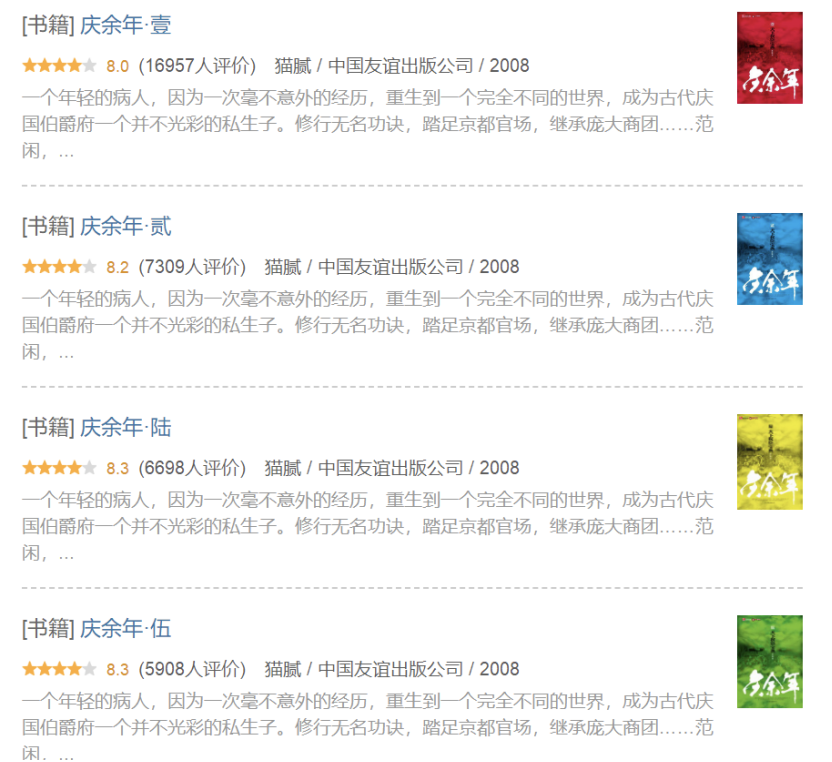Screen dimensions: 832x762
Task: Open the 庆余年·壹 title link
Action: click(x=126, y=26)
